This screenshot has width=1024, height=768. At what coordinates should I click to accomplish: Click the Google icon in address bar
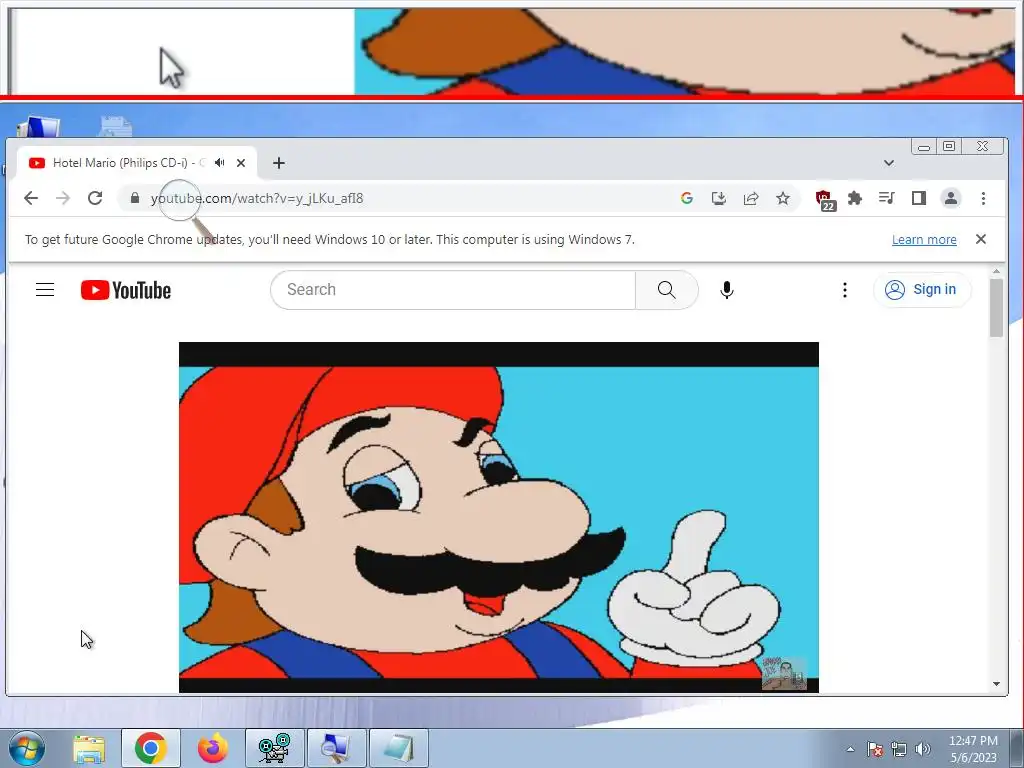[686, 198]
